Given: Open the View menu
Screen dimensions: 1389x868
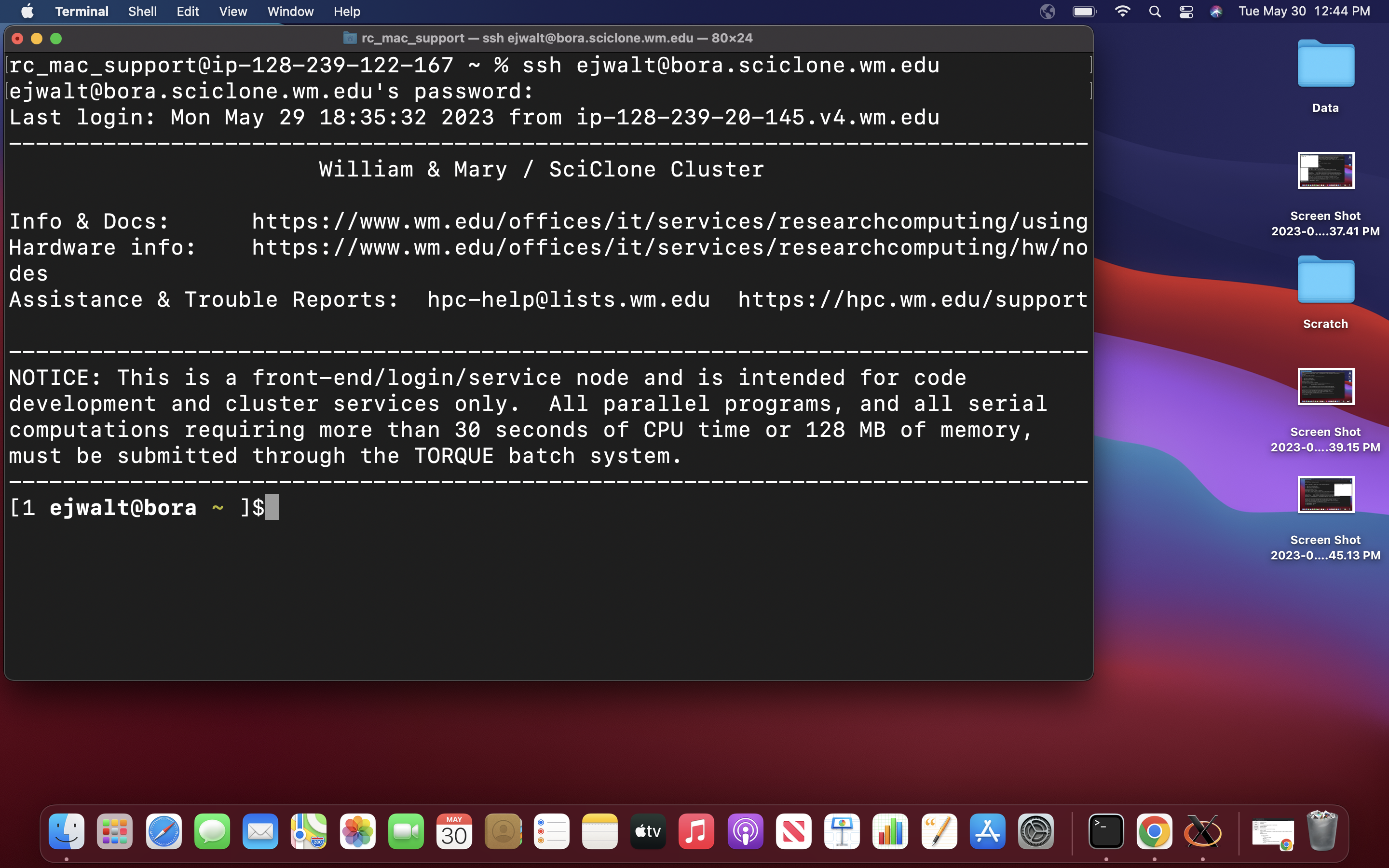Looking at the screenshot, I should point(232,12).
